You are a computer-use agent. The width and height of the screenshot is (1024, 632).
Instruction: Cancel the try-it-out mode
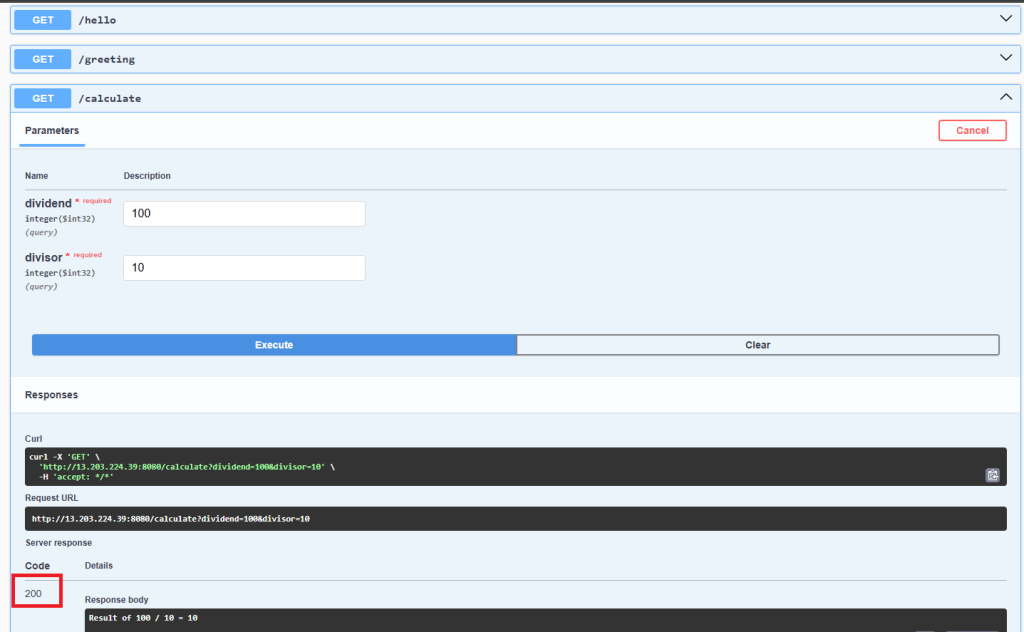[972, 131]
